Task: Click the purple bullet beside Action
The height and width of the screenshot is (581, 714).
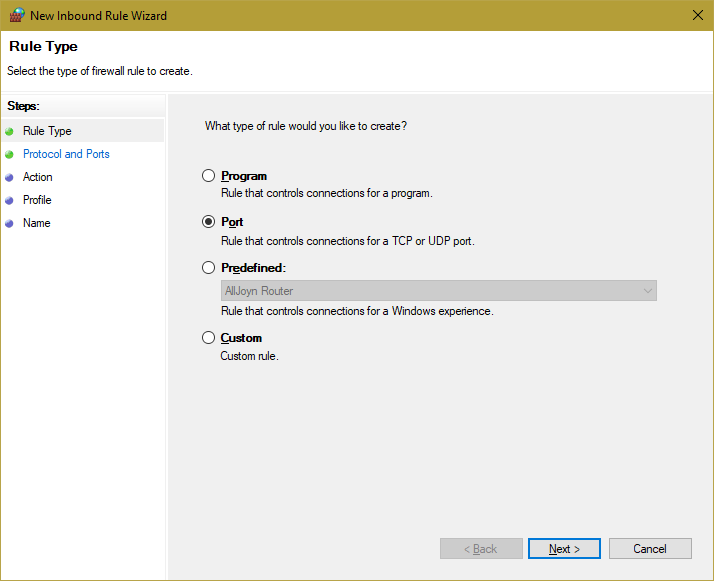Action: [x=10, y=178]
